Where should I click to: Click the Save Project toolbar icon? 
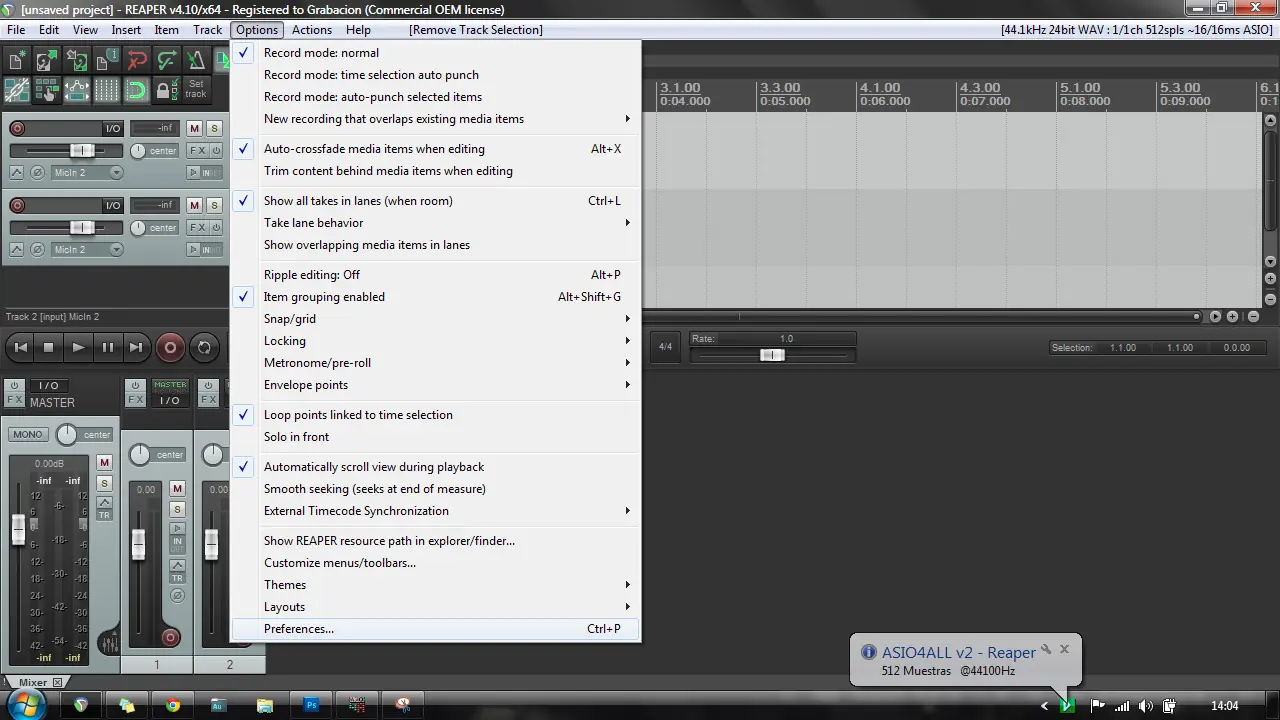[x=77, y=60]
